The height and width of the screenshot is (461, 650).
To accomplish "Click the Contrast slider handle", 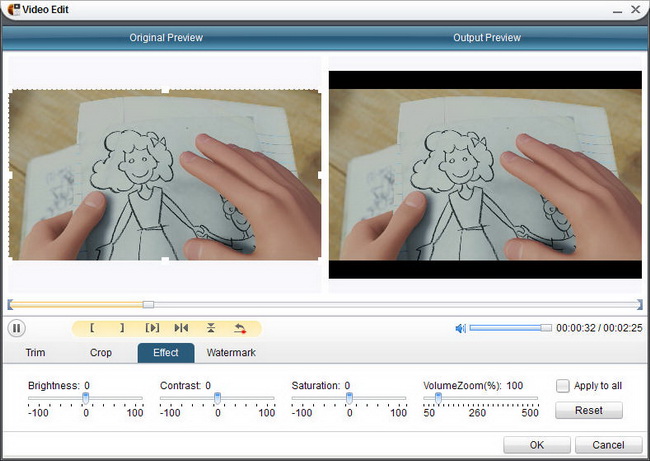I will (217, 398).
